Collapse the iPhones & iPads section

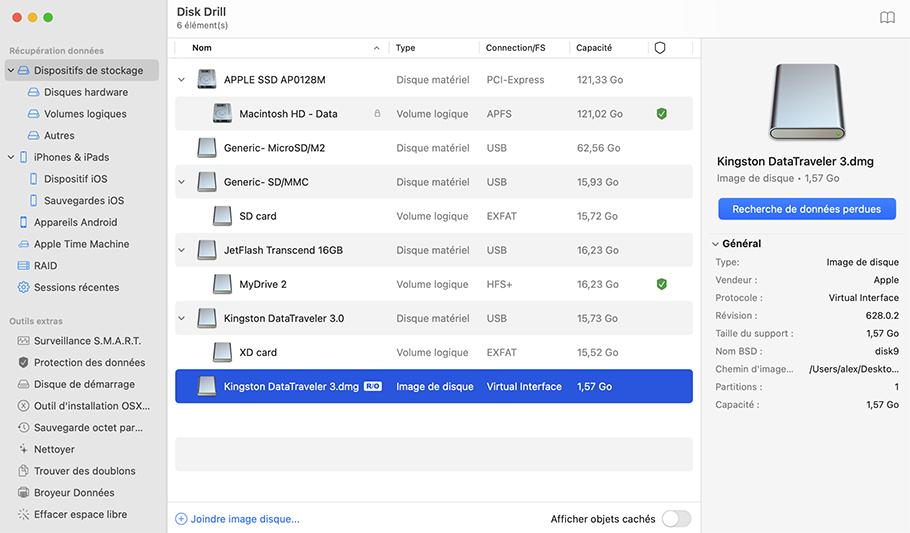[10, 157]
